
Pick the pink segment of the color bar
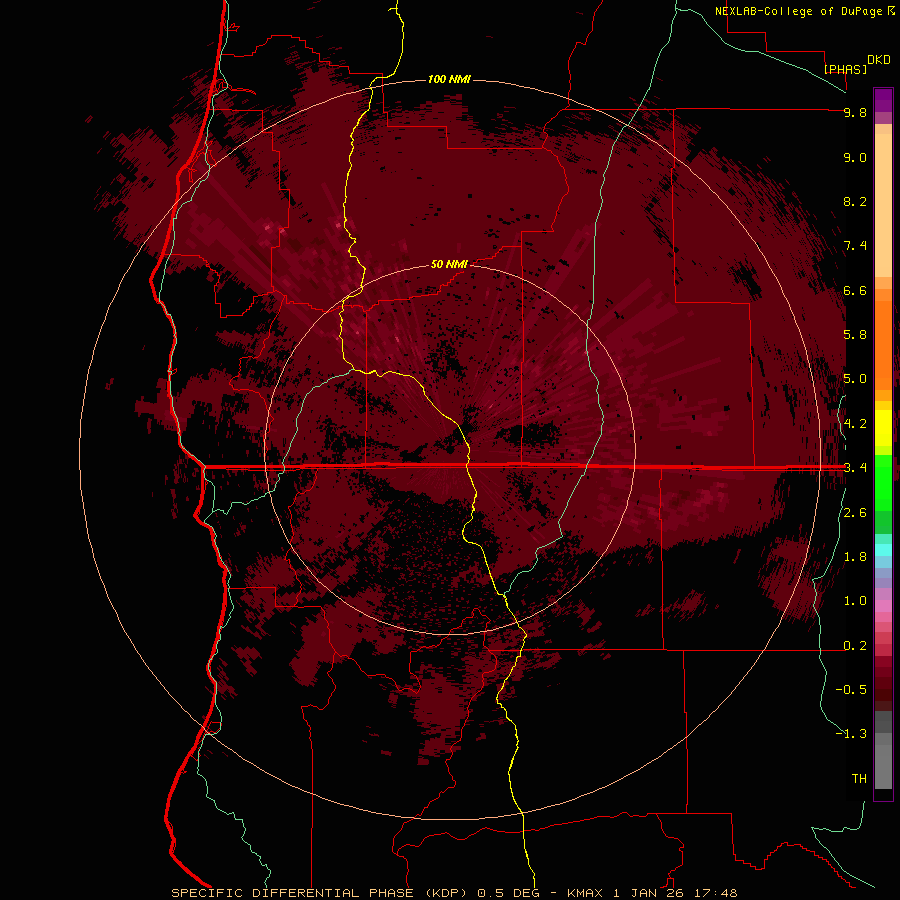point(883,606)
